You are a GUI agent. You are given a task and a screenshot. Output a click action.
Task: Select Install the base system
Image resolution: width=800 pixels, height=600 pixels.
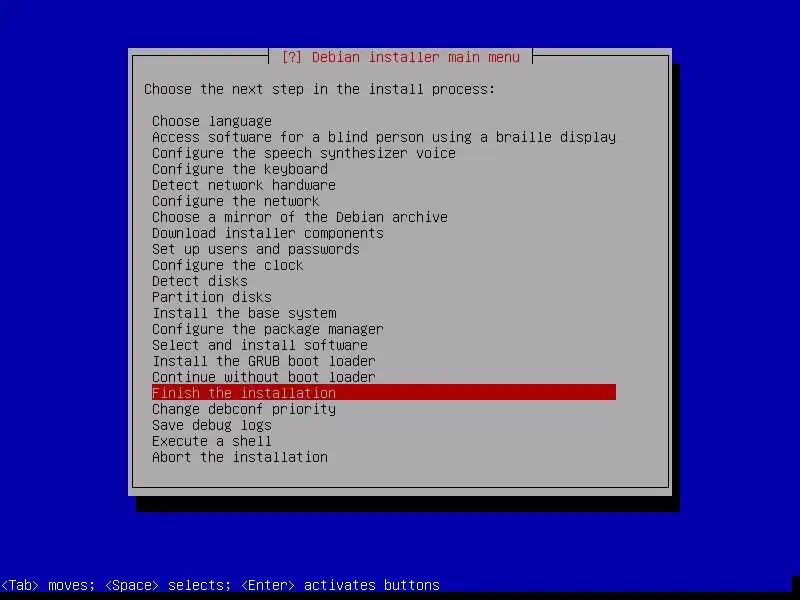click(384, 313)
